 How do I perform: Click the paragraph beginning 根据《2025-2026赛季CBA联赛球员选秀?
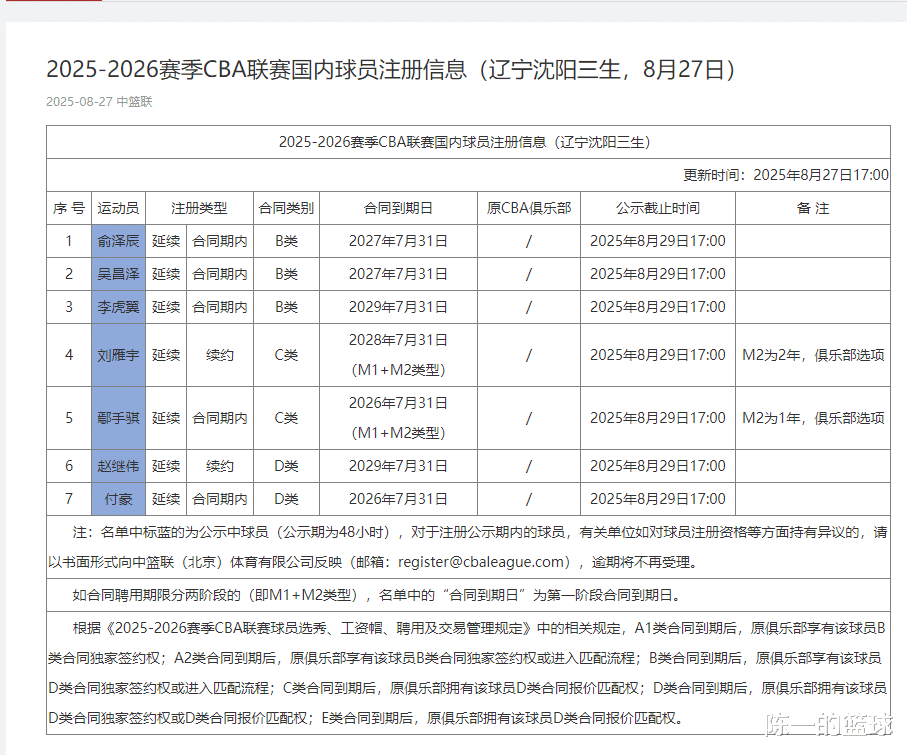point(467,673)
